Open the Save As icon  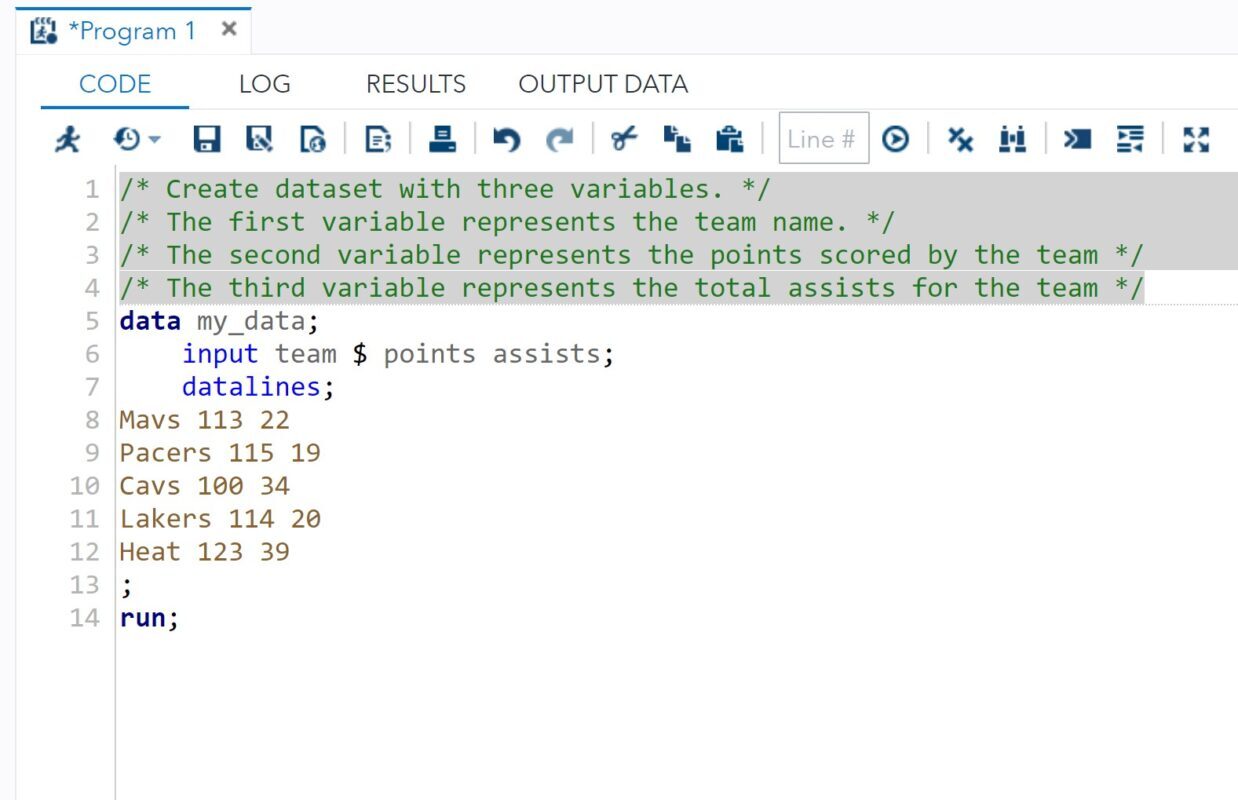point(259,140)
